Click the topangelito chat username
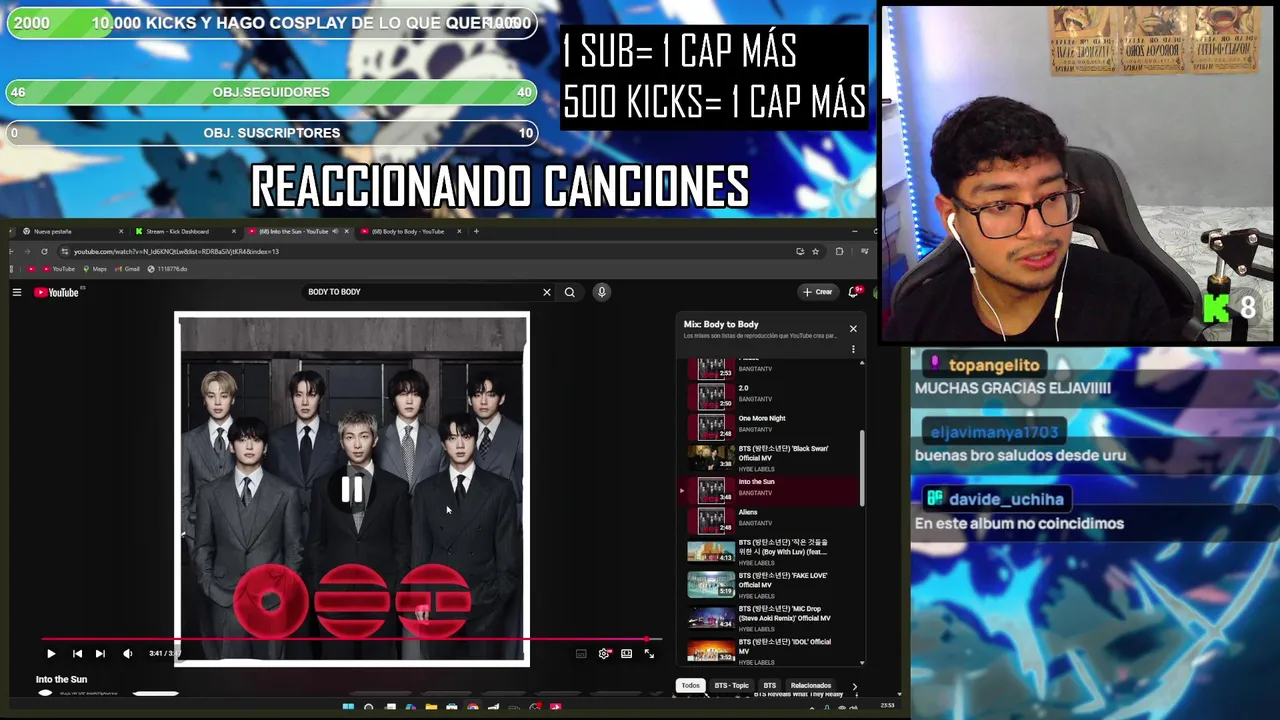This screenshot has height=720, width=1280. [x=994, y=365]
